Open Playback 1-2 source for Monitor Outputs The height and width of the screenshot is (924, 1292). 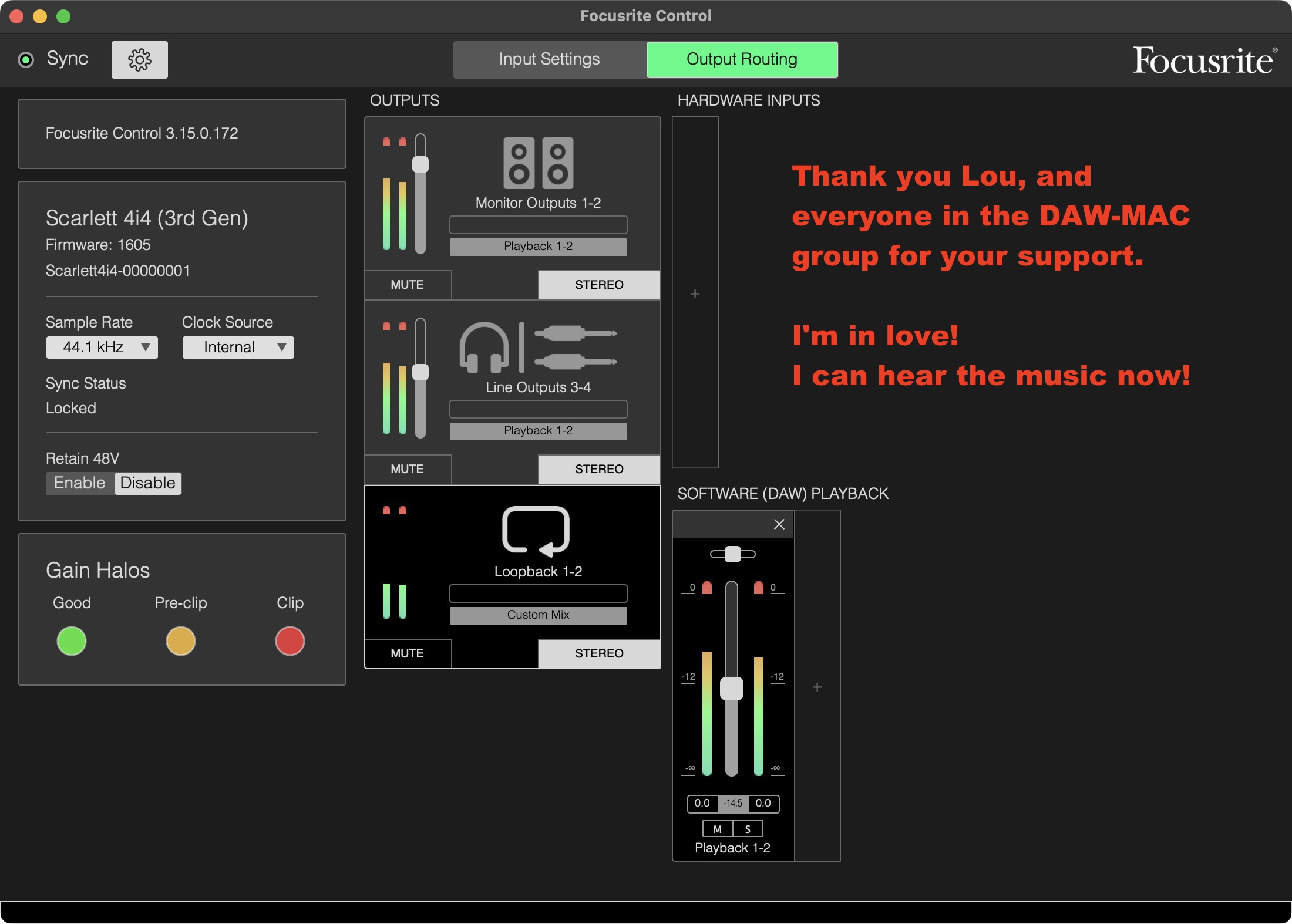[x=538, y=247]
